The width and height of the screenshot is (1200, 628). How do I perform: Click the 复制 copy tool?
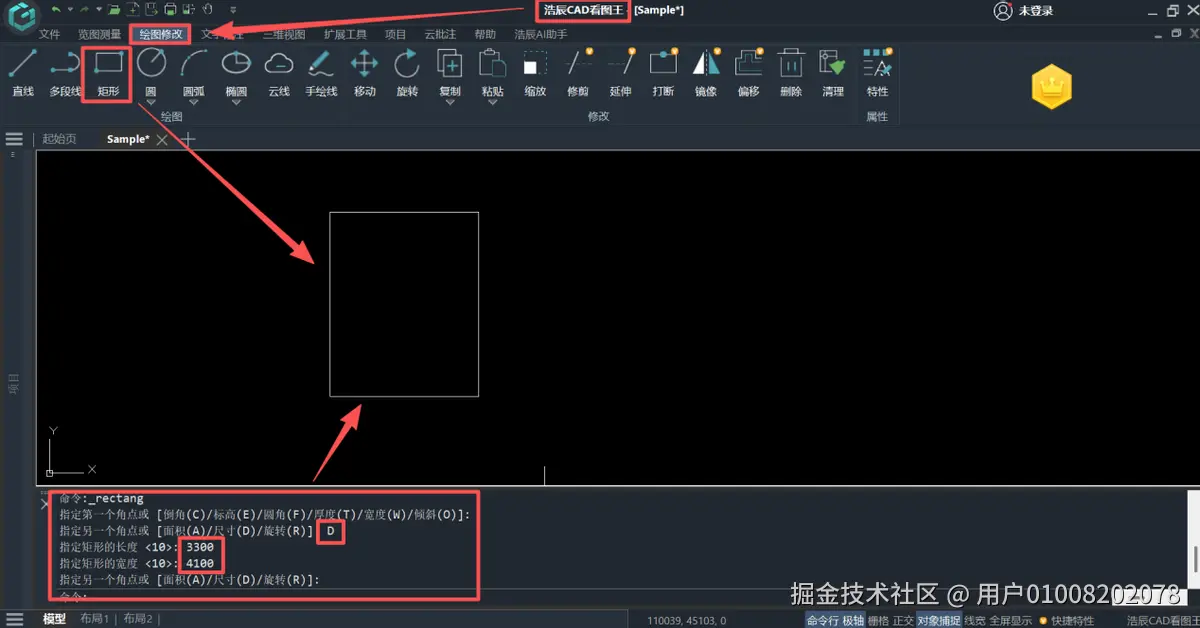coord(450,72)
